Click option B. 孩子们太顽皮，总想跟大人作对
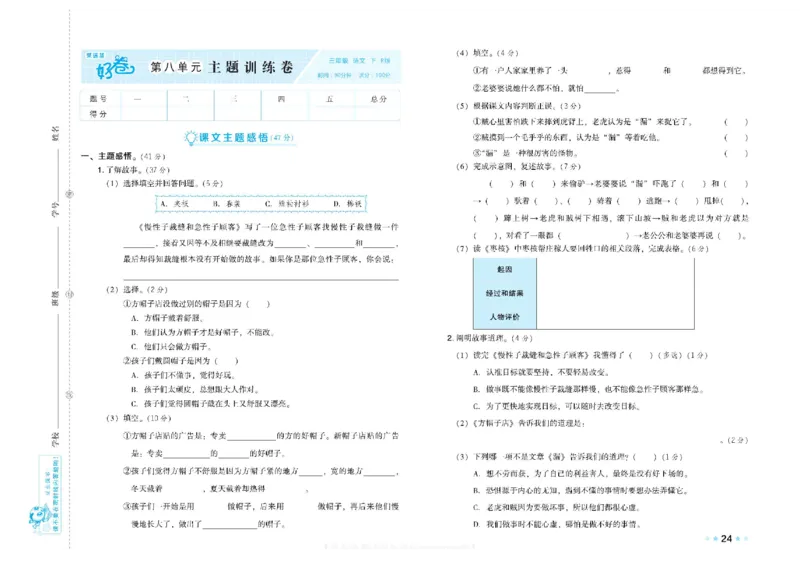 (x=195, y=389)
